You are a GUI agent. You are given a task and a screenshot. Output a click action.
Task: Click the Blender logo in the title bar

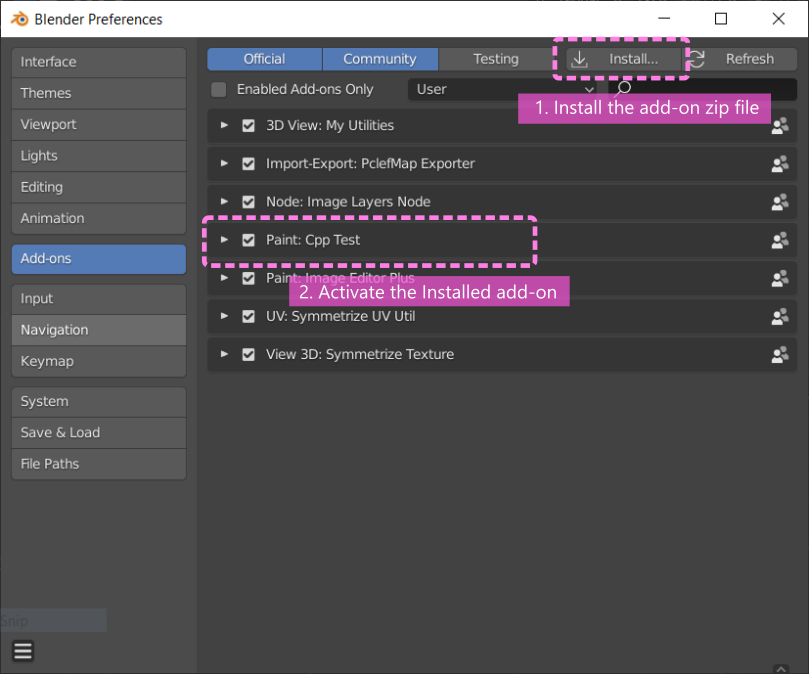pyautogui.click(x=20, y=19)
